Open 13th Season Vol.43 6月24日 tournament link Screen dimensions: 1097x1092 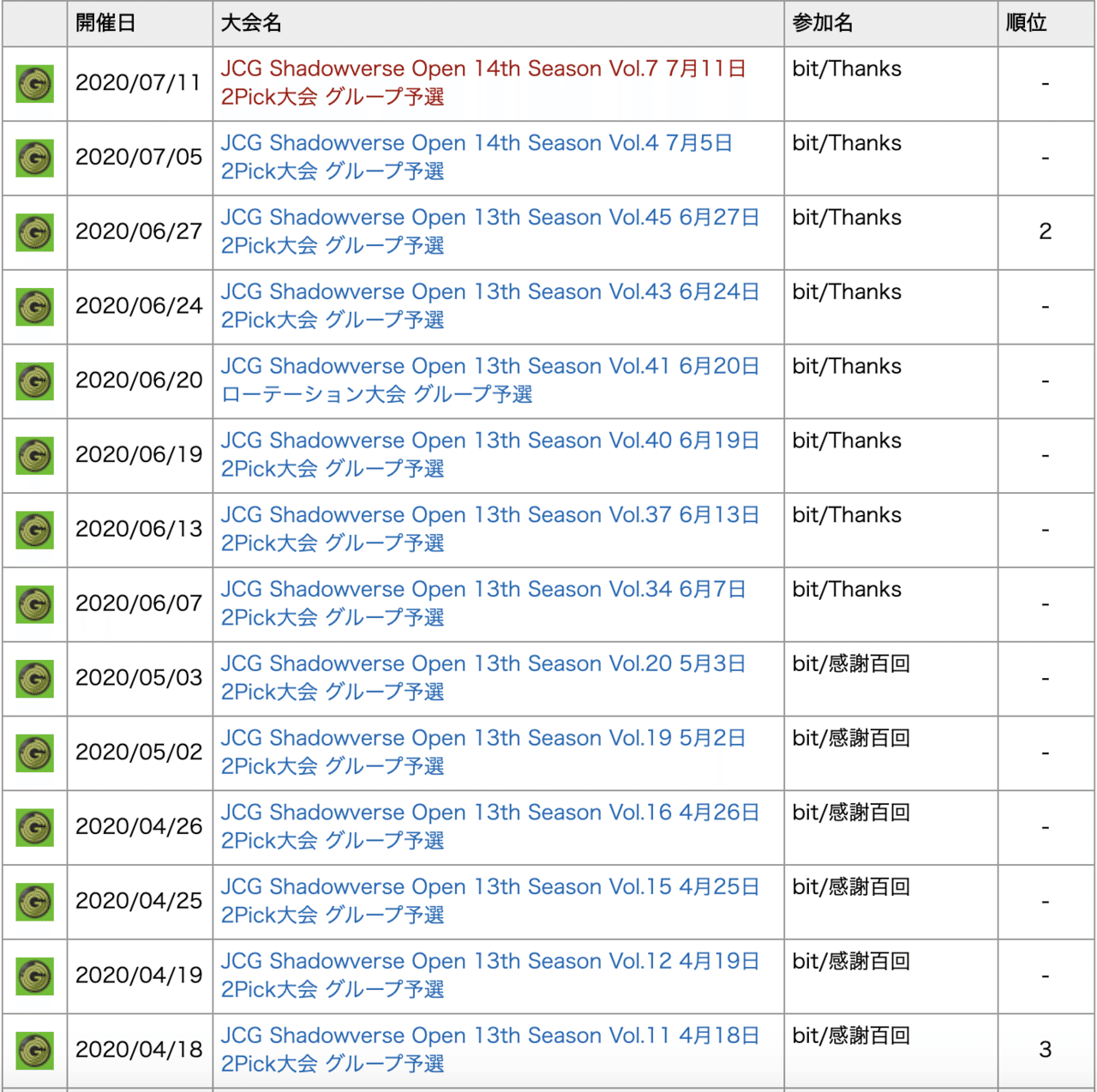[490, 306]
